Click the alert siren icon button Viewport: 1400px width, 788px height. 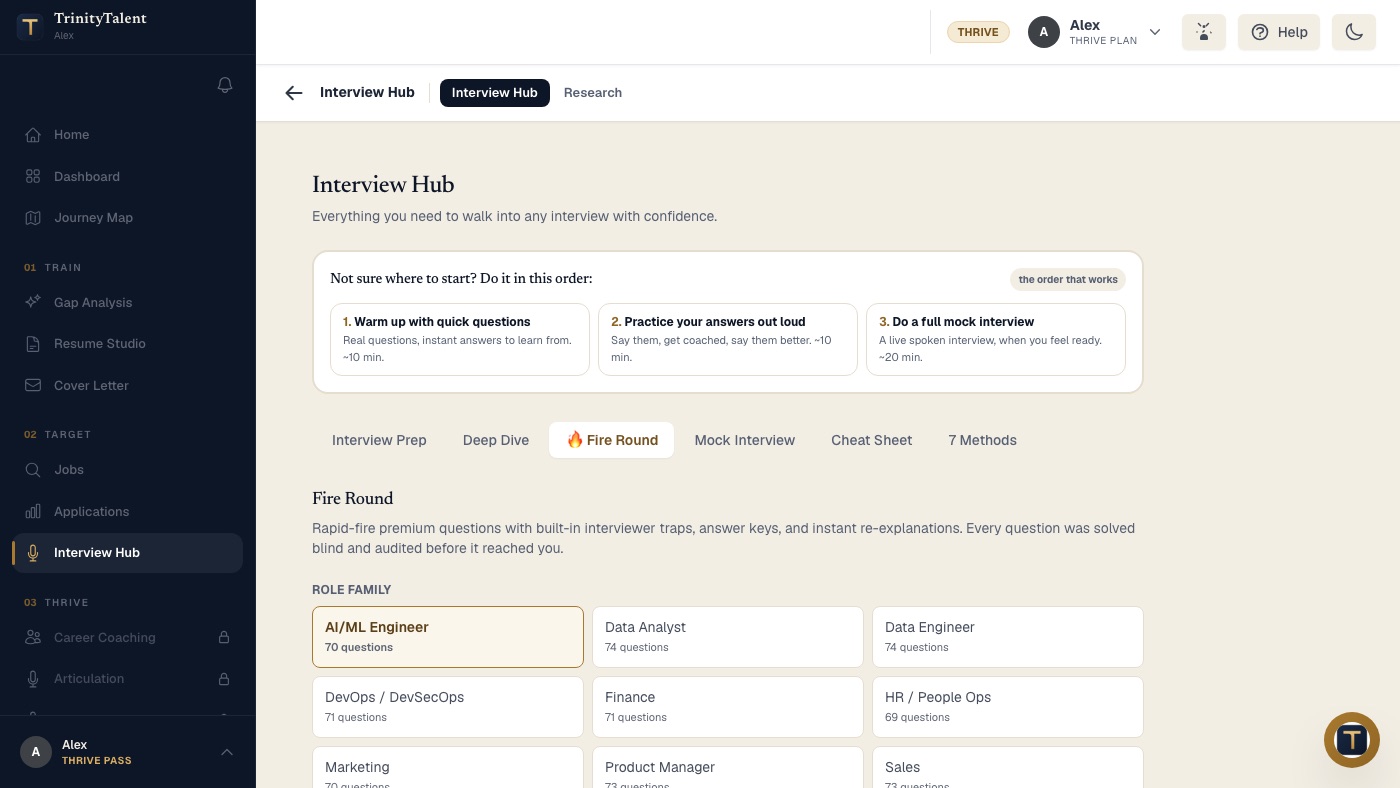(x=1204, y=32)
